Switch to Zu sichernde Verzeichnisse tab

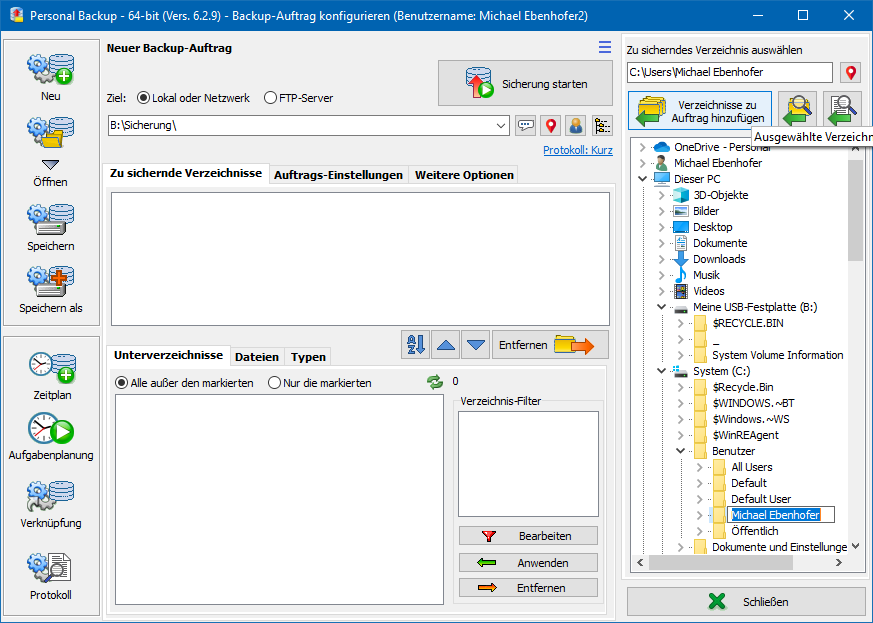[x=186, y=173]
